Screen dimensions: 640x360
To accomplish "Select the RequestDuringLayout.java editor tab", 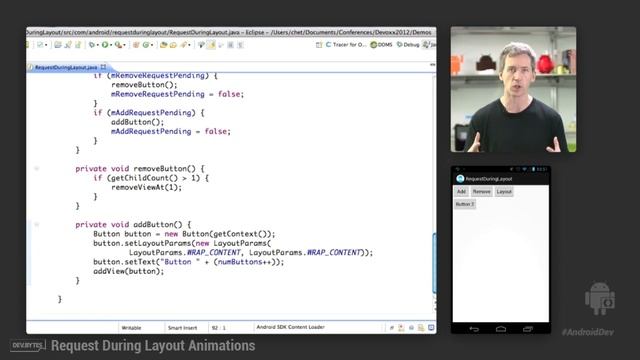I will pyautogui.click(x=65, y=67).
